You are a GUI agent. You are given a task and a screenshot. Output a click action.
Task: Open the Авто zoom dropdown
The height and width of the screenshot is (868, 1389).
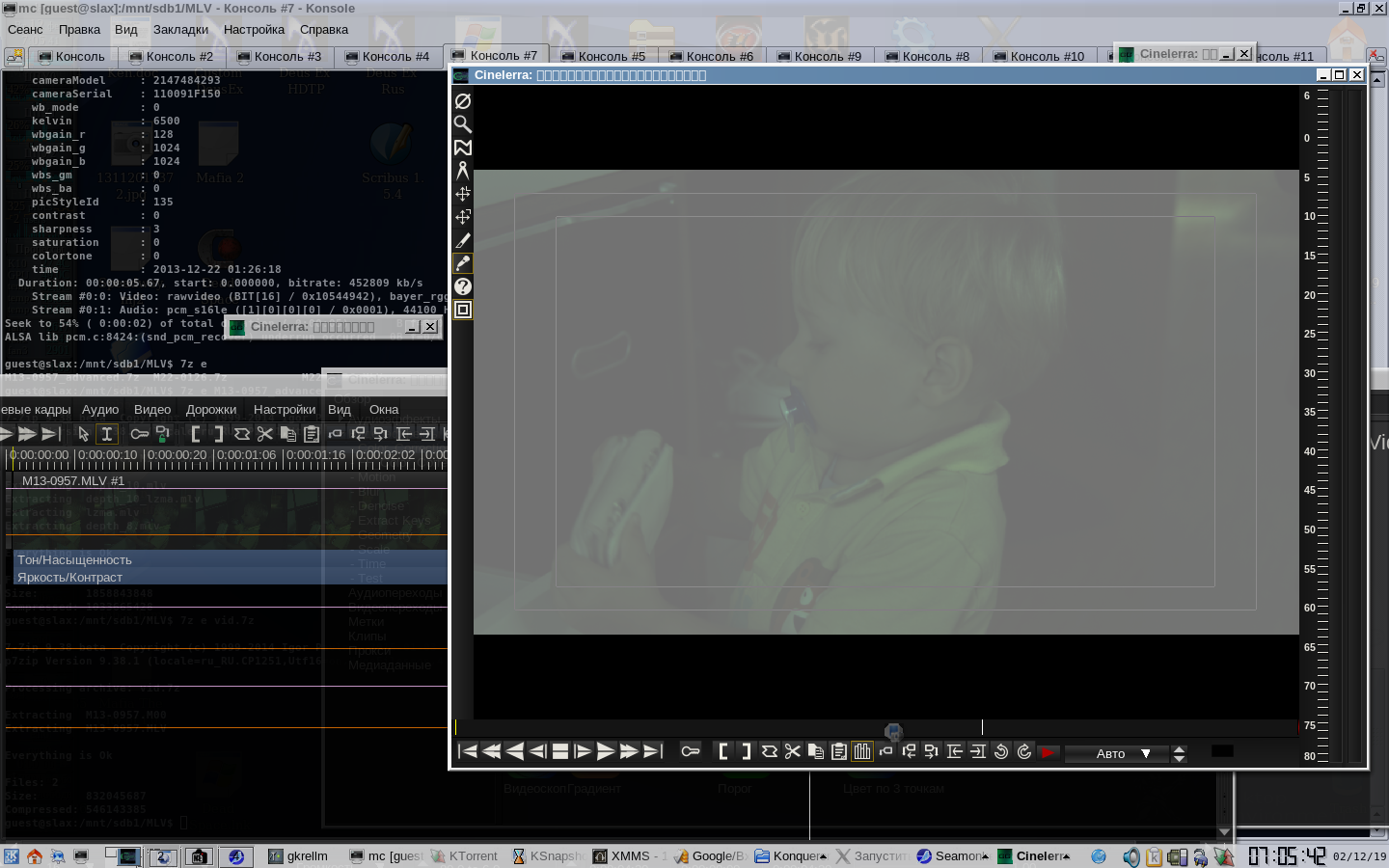coord(1116,753)
